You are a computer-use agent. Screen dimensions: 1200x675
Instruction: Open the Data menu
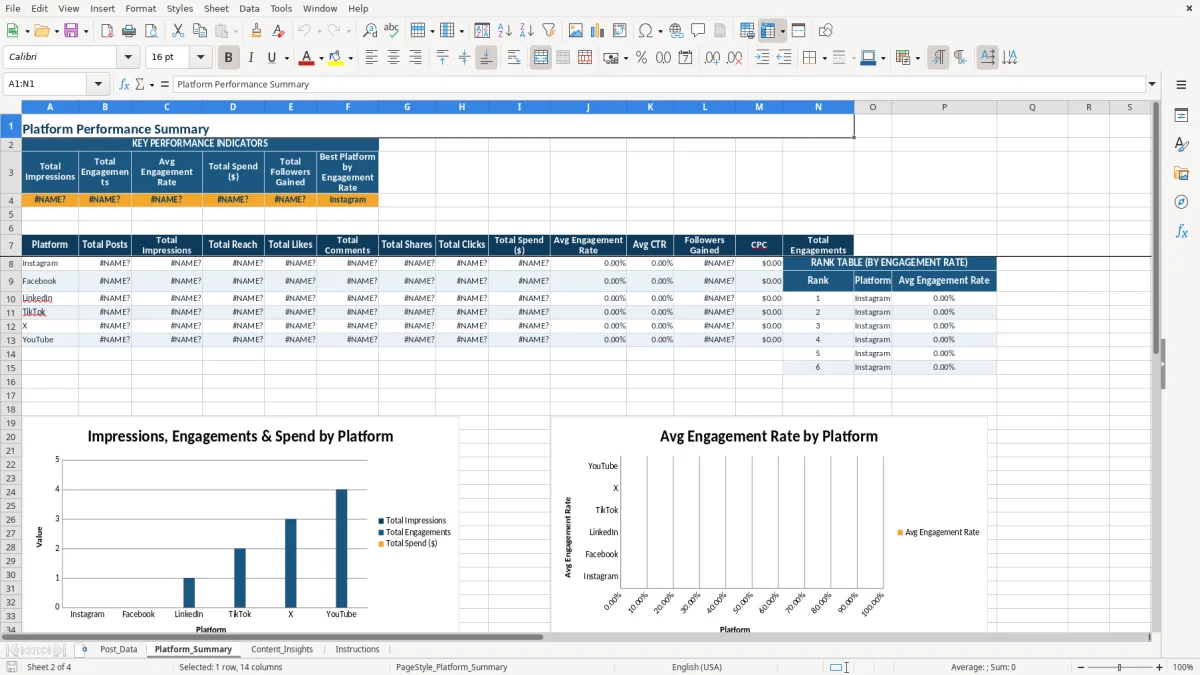249,8
